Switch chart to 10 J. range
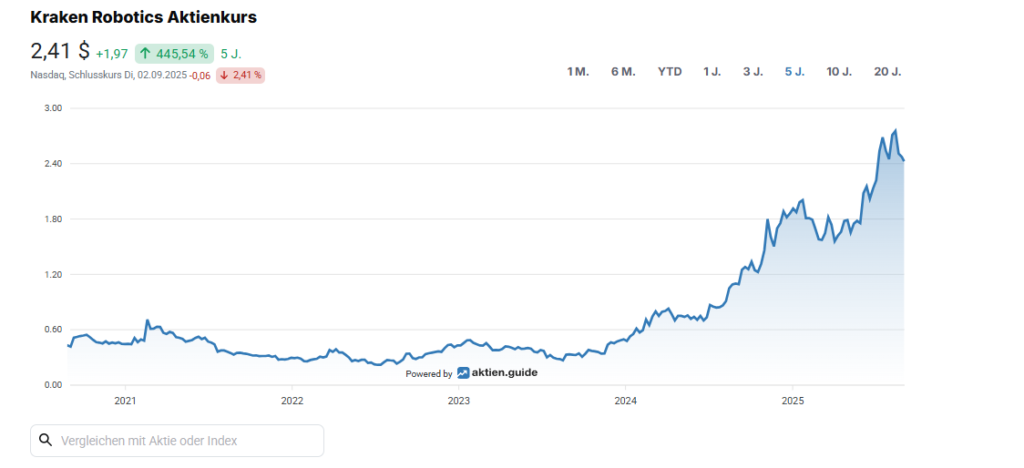The width and height of the screenshot is (1024, 468). click(839, 71)
